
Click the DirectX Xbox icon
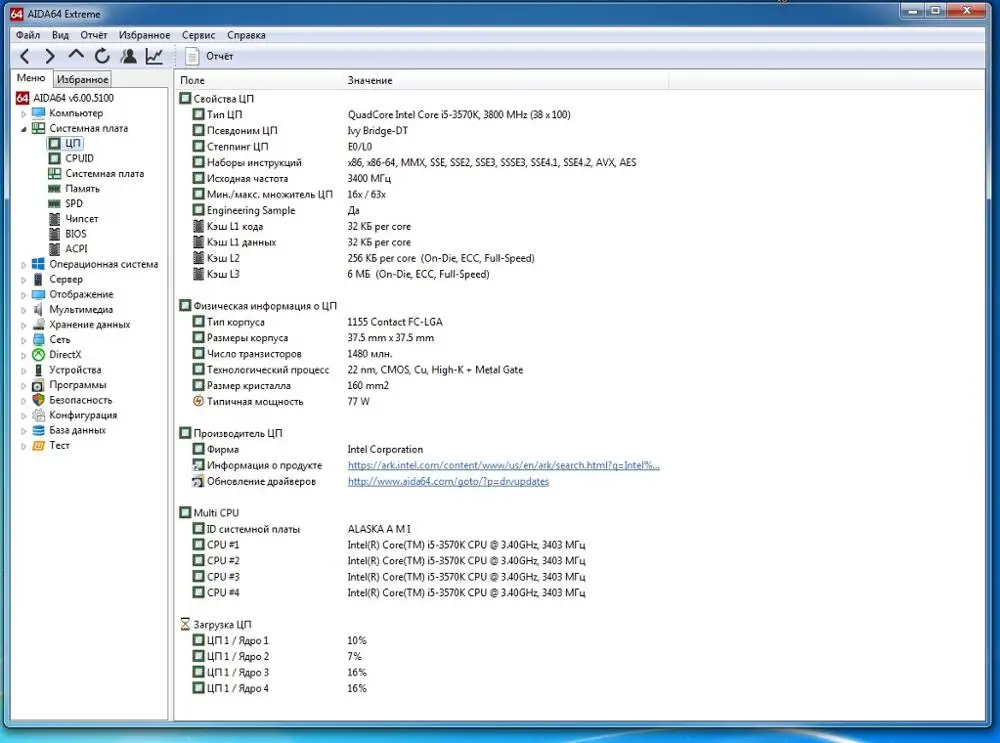[x=38, y=355]
